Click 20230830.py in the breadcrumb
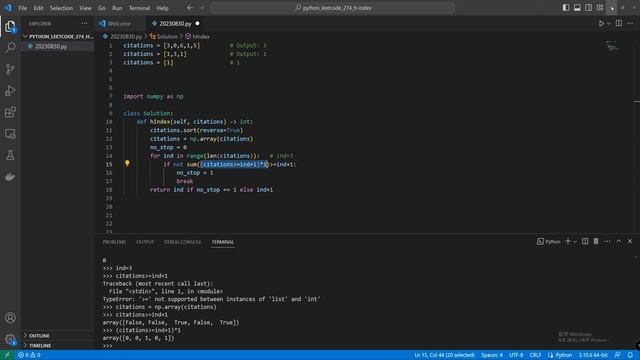Screen dimensions: 640x360 tap(126, 36)
